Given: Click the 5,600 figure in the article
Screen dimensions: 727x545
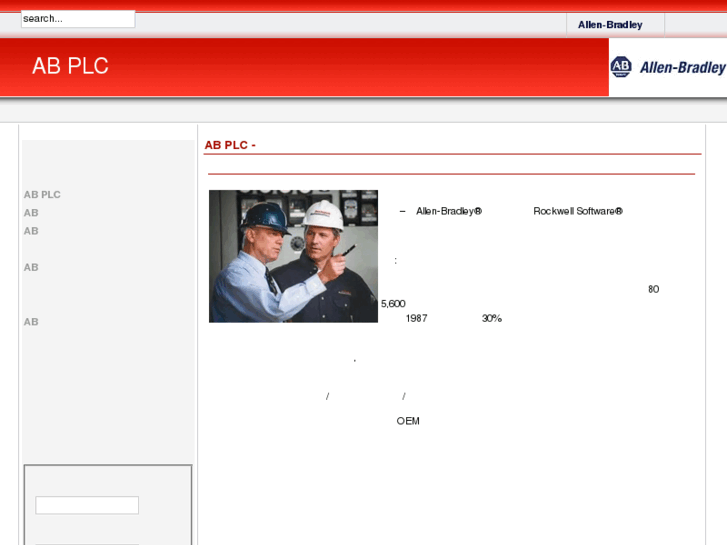Looking at the screenshot, I should pos(393,304).
